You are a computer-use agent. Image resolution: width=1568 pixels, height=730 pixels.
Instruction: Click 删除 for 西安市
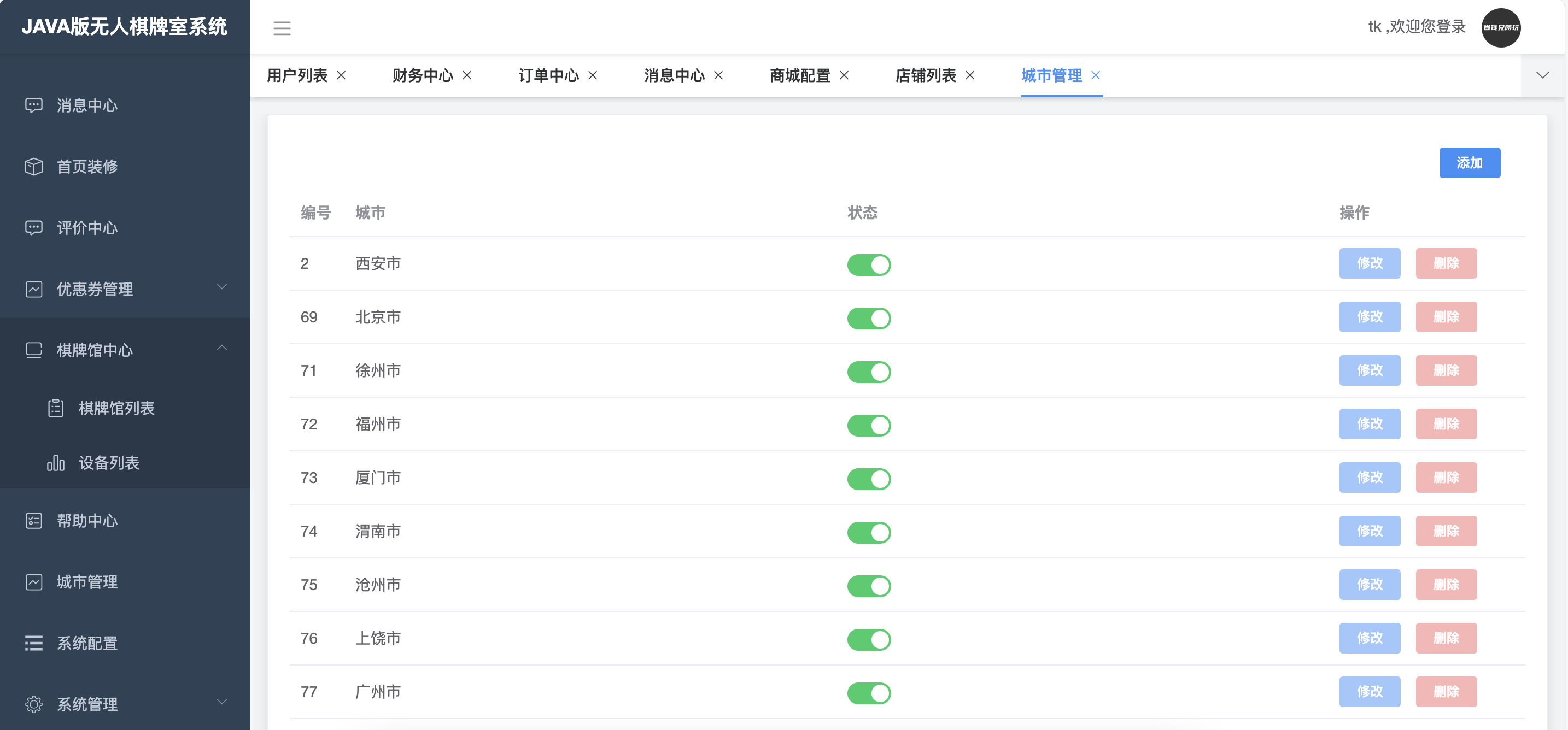(x=1446, y=263)
